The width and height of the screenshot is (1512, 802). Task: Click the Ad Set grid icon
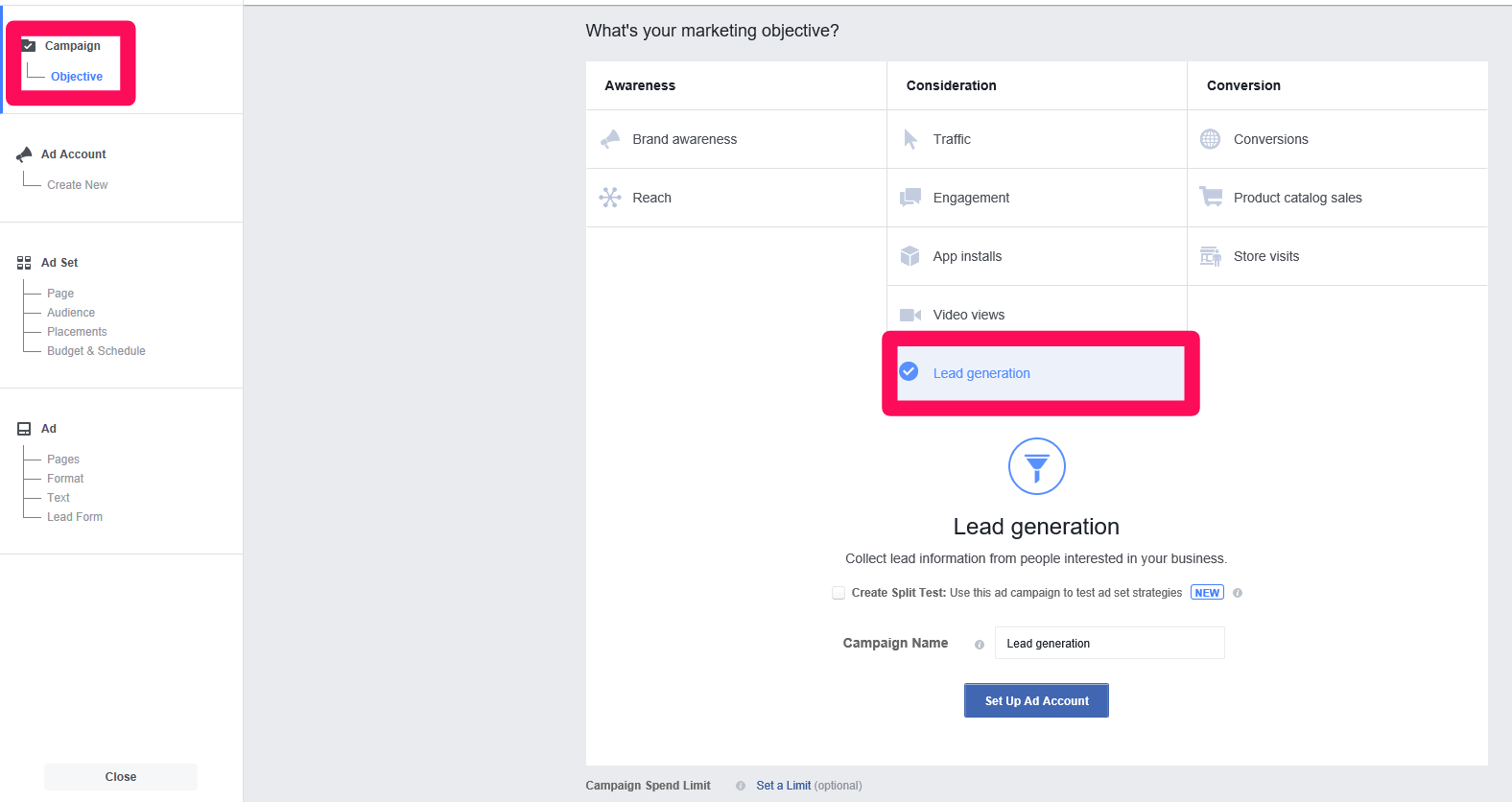[x=24, y=263]
